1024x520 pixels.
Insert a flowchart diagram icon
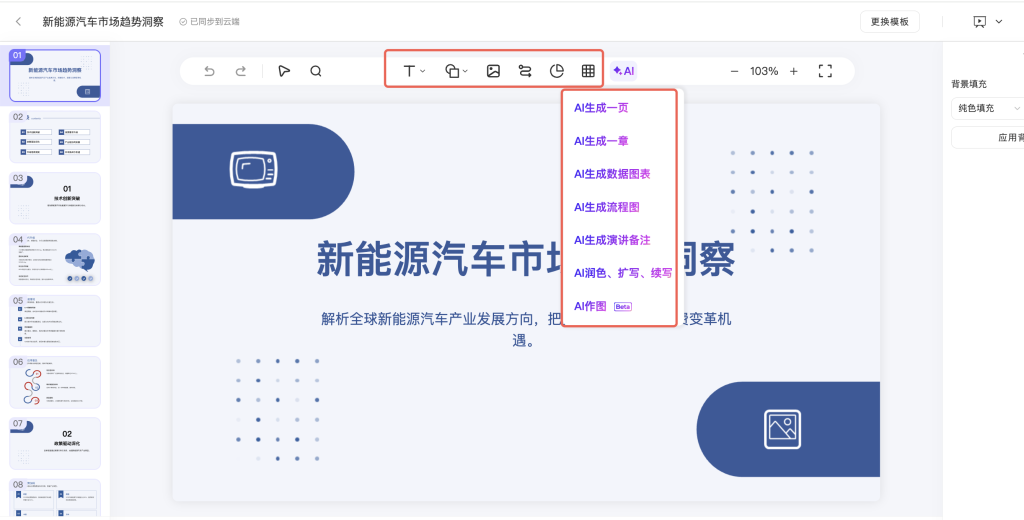(x=525, y=71)
